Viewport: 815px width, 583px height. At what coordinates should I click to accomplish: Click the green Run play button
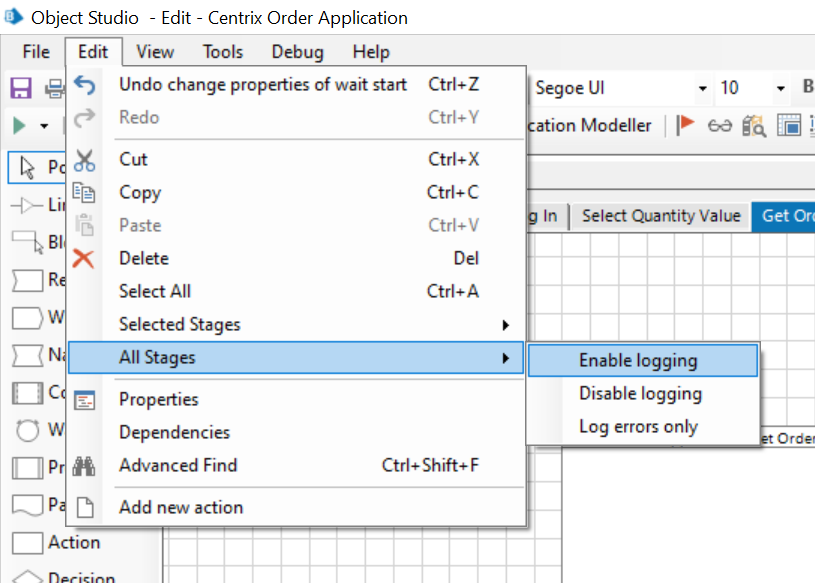[x=20, y=126]
